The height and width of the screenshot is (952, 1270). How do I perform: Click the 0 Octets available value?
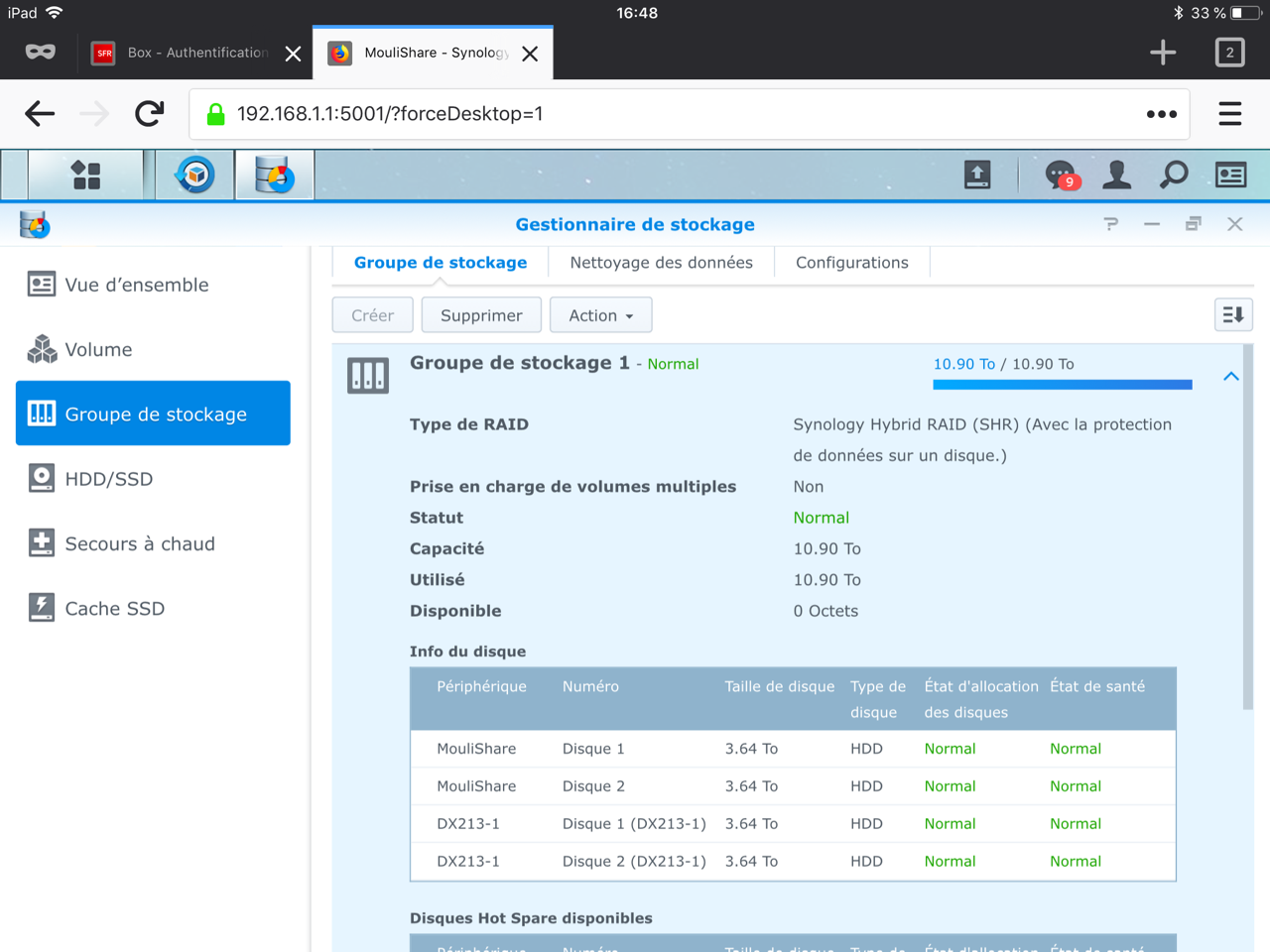click(x=825, y=611)
